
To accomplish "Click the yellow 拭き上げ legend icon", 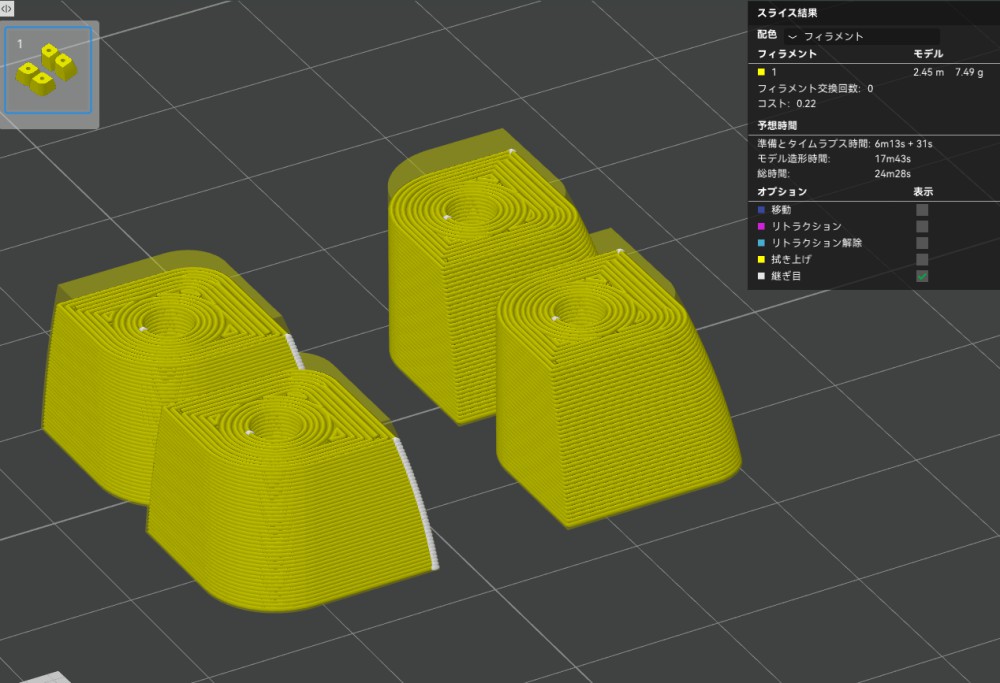I will (x=762, y=260).
